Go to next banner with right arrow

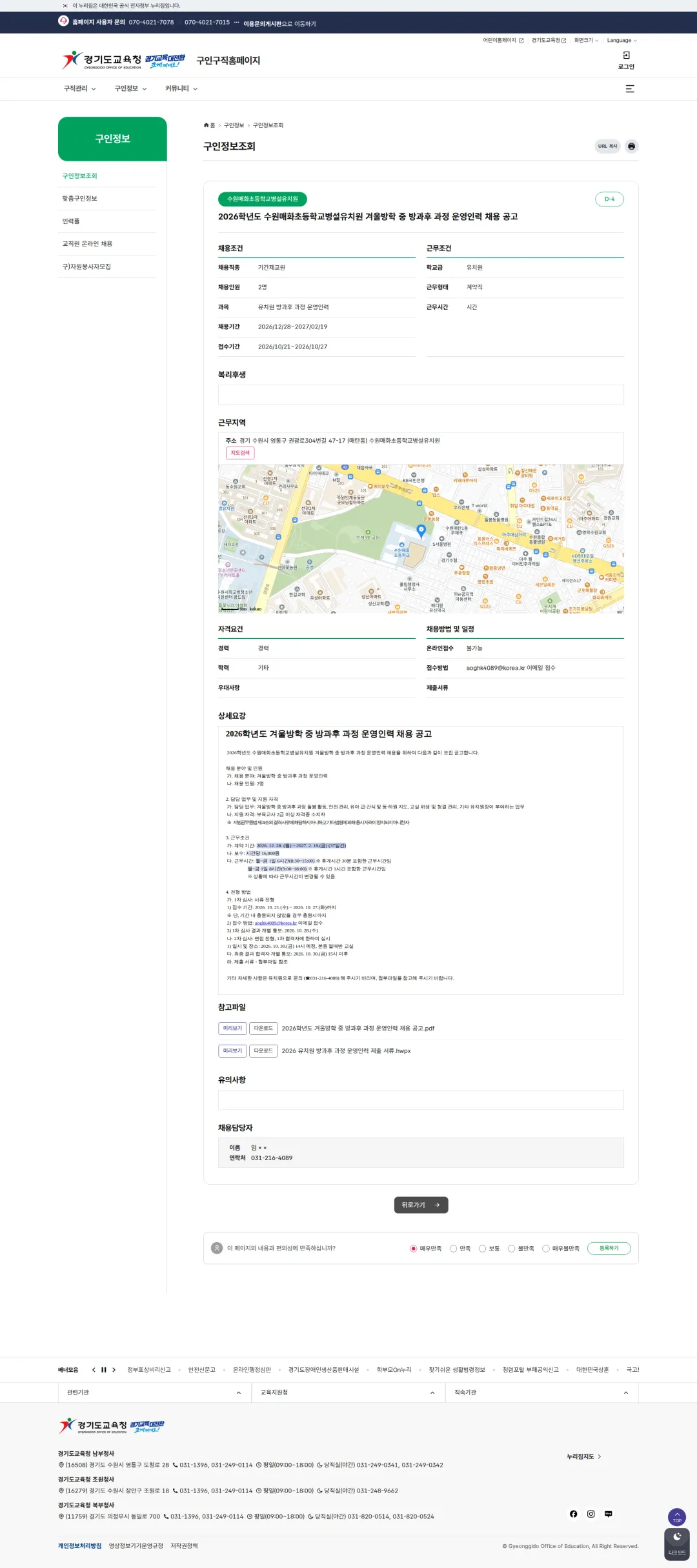pos(114,1370)
